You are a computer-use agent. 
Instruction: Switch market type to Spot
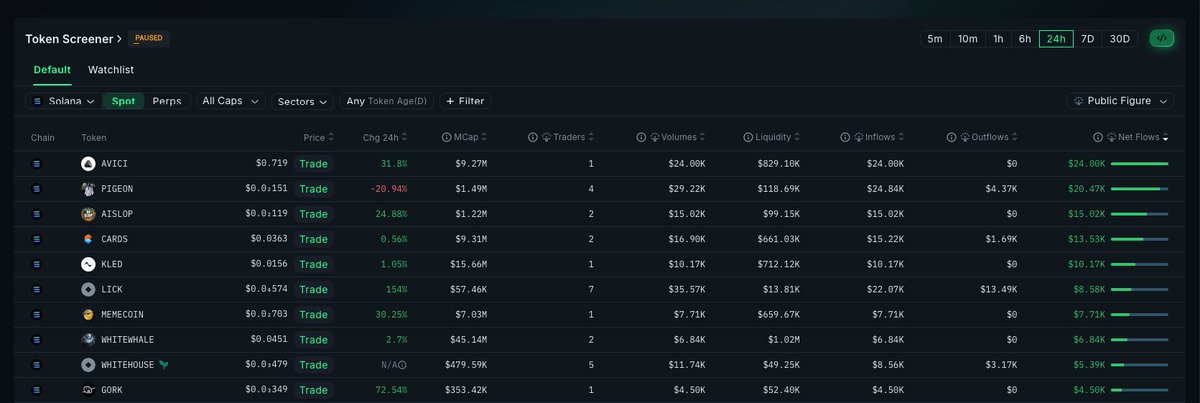[124, 101]
